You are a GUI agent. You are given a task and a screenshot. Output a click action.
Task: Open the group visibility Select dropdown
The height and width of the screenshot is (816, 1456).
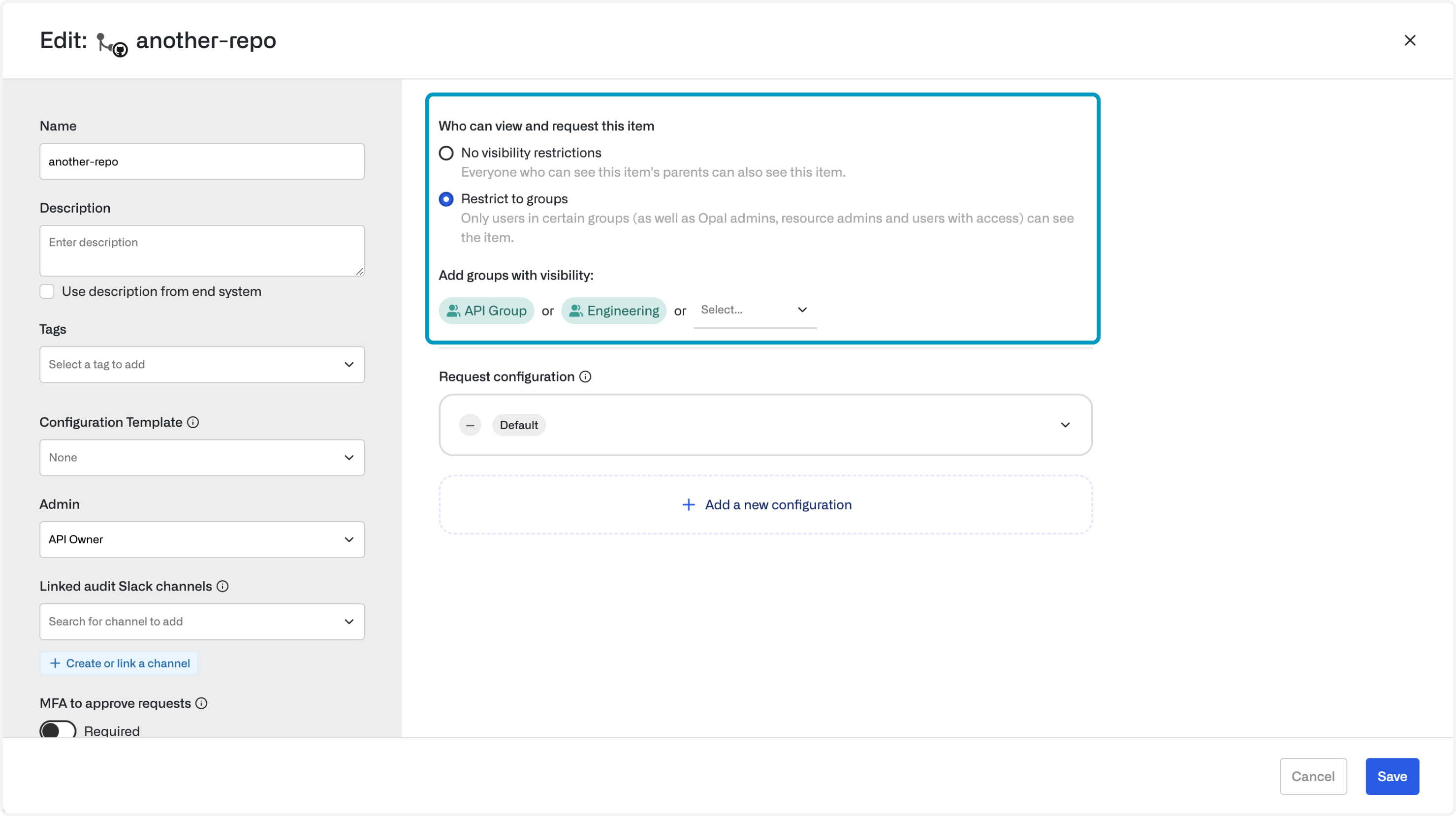755,310
